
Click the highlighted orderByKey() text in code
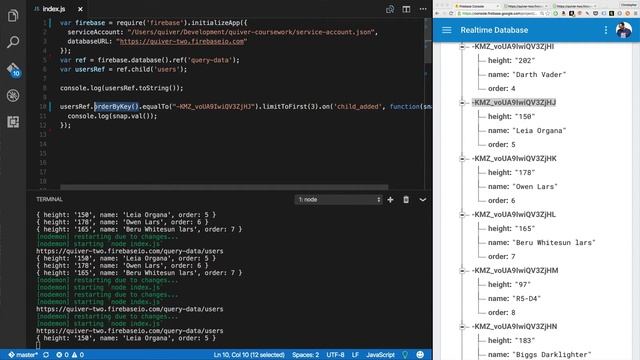click(x=116, y=107)
